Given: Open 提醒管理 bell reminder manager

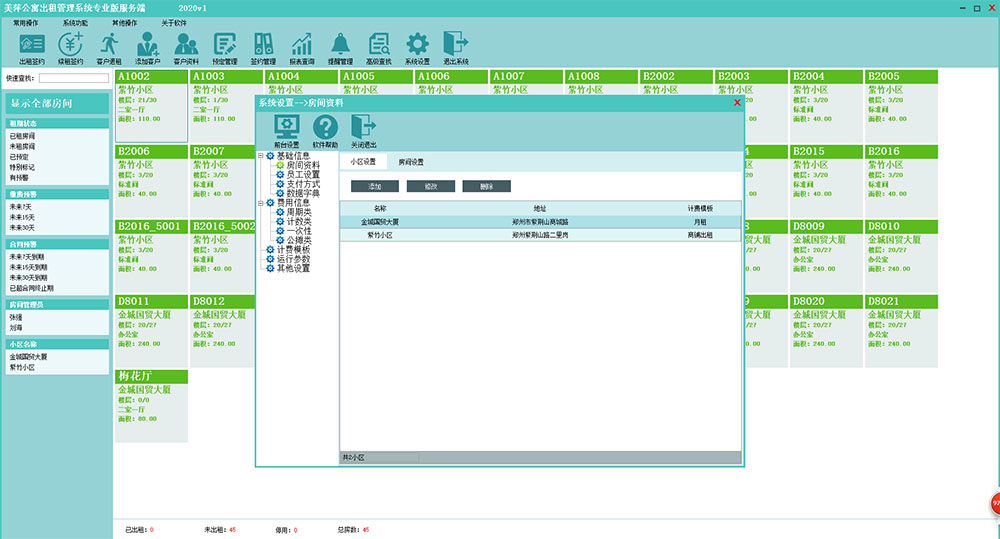Looking at the screenshot, I should (x=341, y=46).
